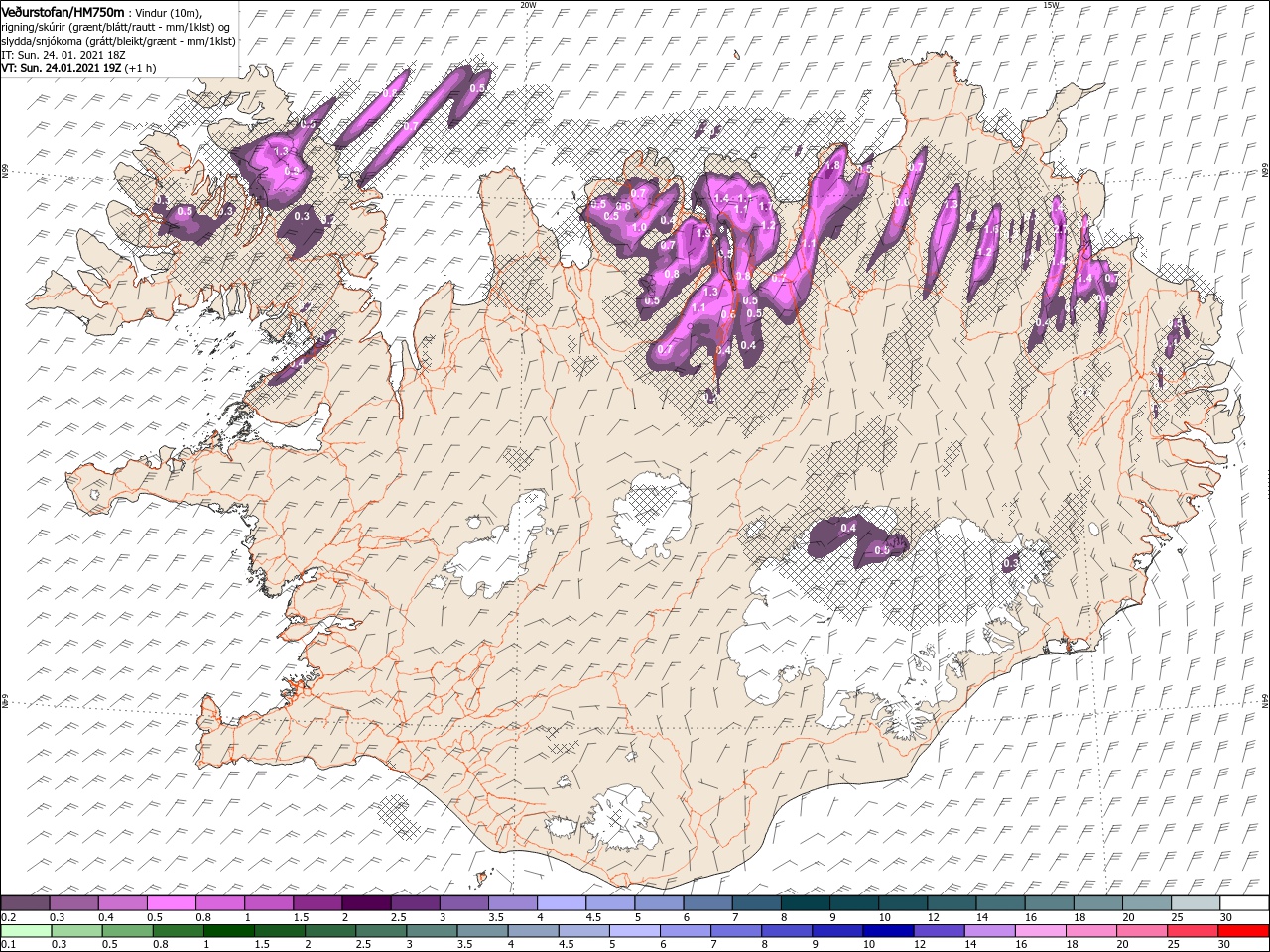Image resolution: width=1270 pixels, height=952 pixels.
Task: Pick the bottom-row 25 red-pink swatch
Action: tap(1192, 931)
